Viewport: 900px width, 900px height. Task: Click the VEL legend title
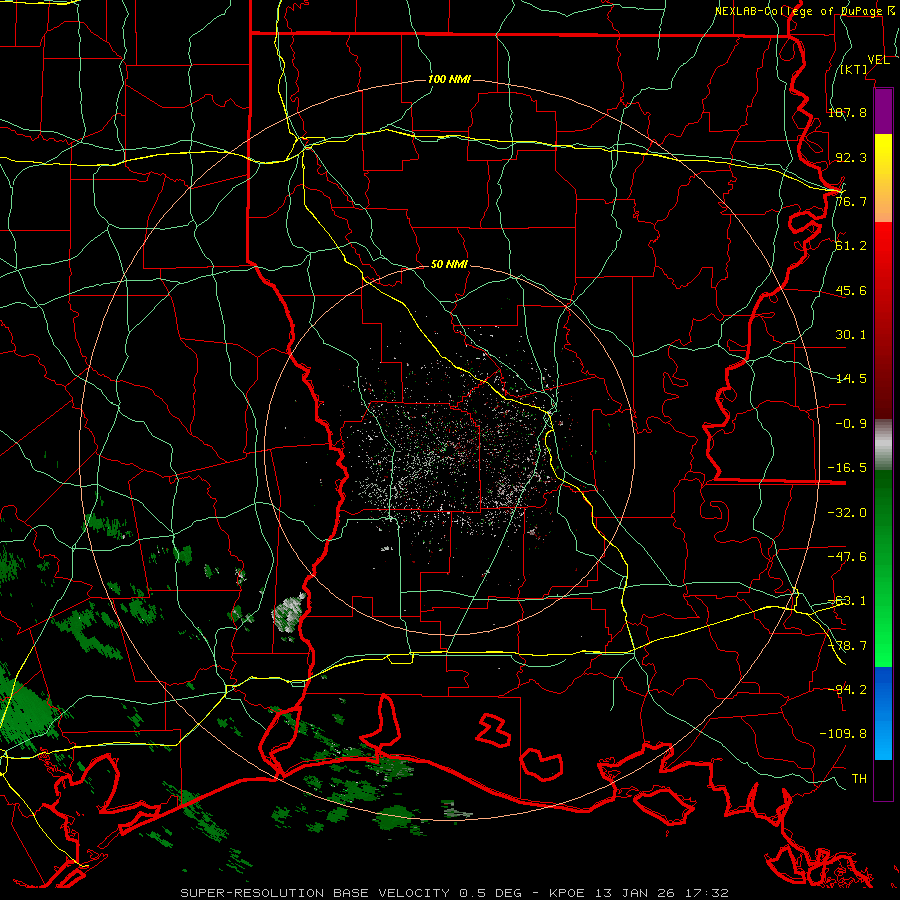(879, 60)
